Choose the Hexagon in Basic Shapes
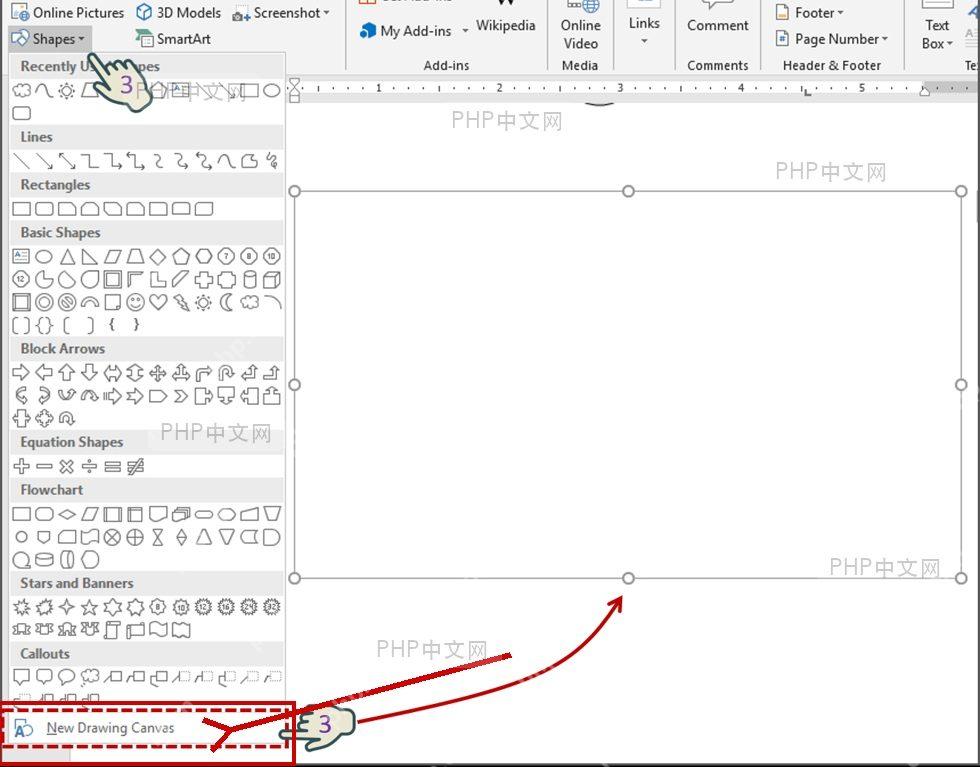 click(x=204, y=256)
